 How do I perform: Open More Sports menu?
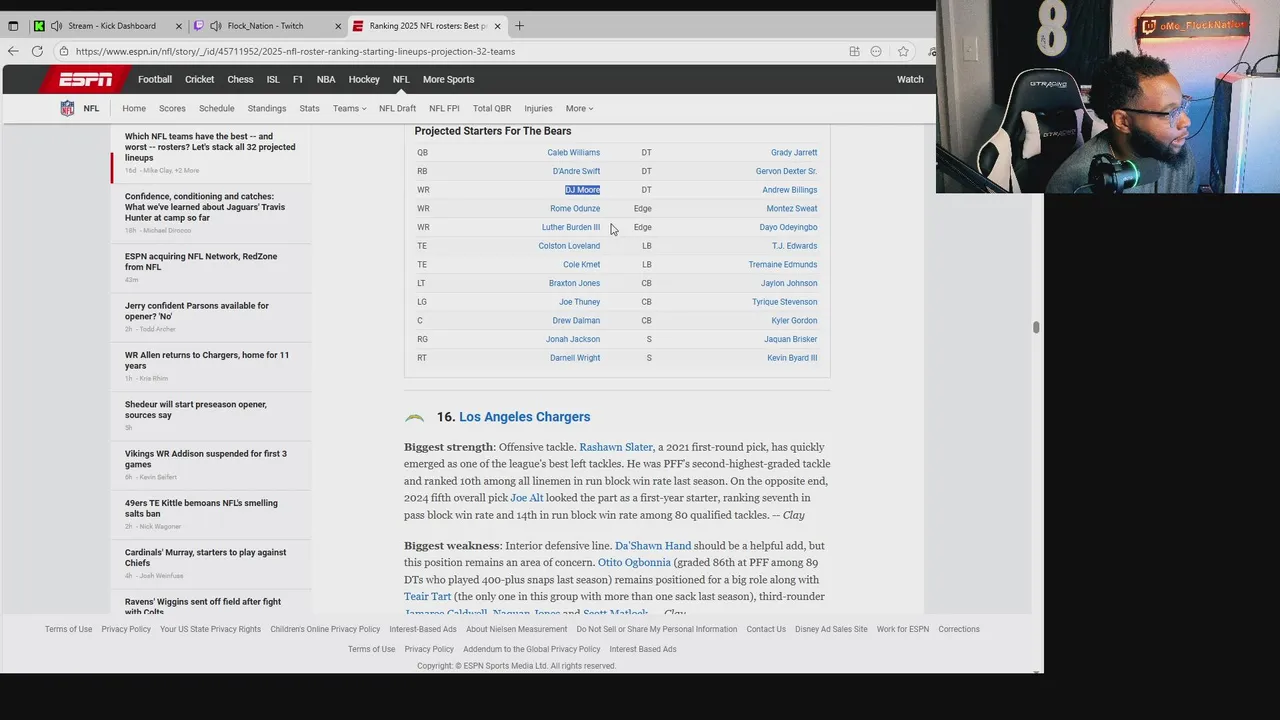[x=448, y=79]
